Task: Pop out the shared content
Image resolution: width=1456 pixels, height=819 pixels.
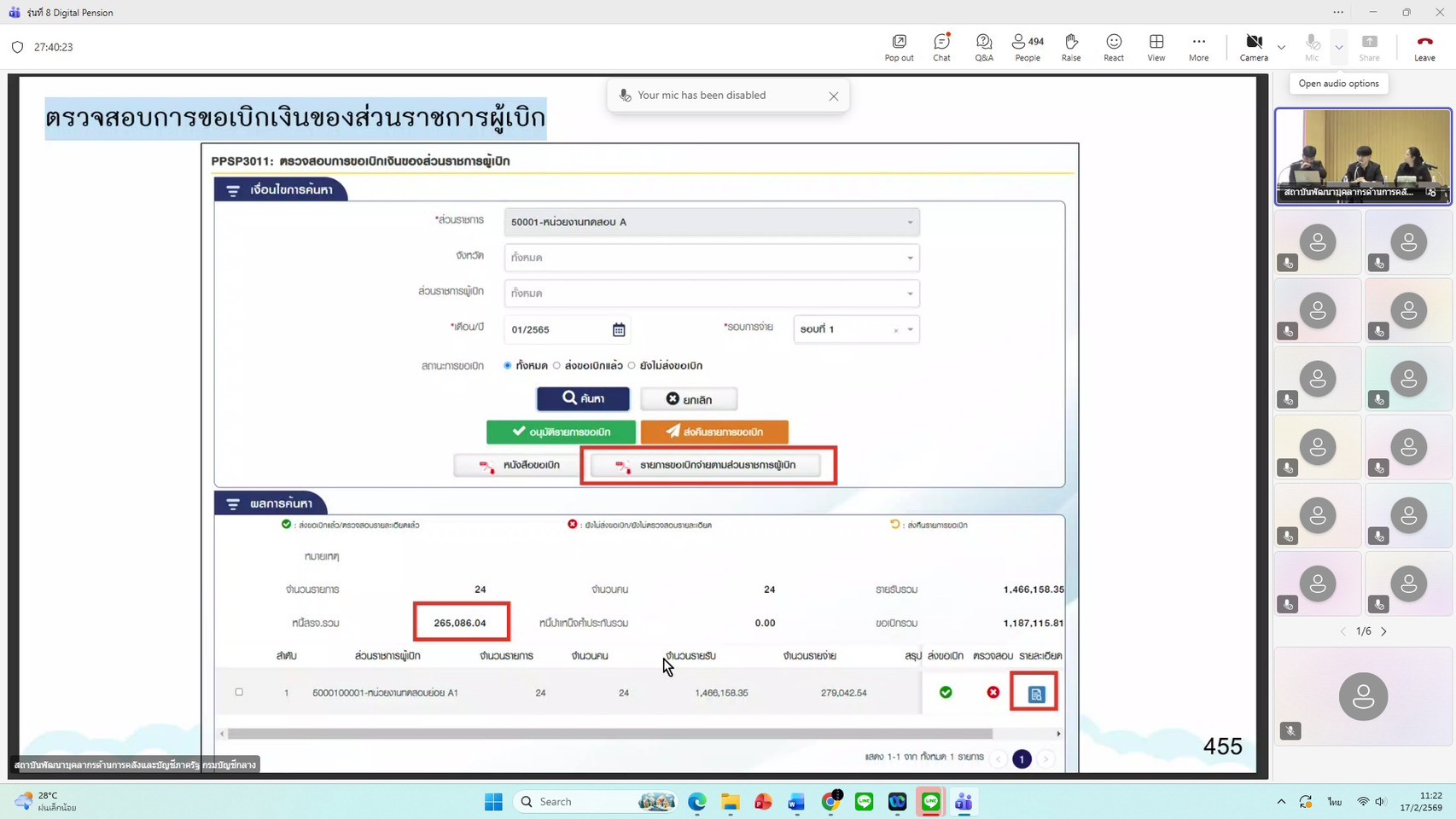Action: [899, 47]
